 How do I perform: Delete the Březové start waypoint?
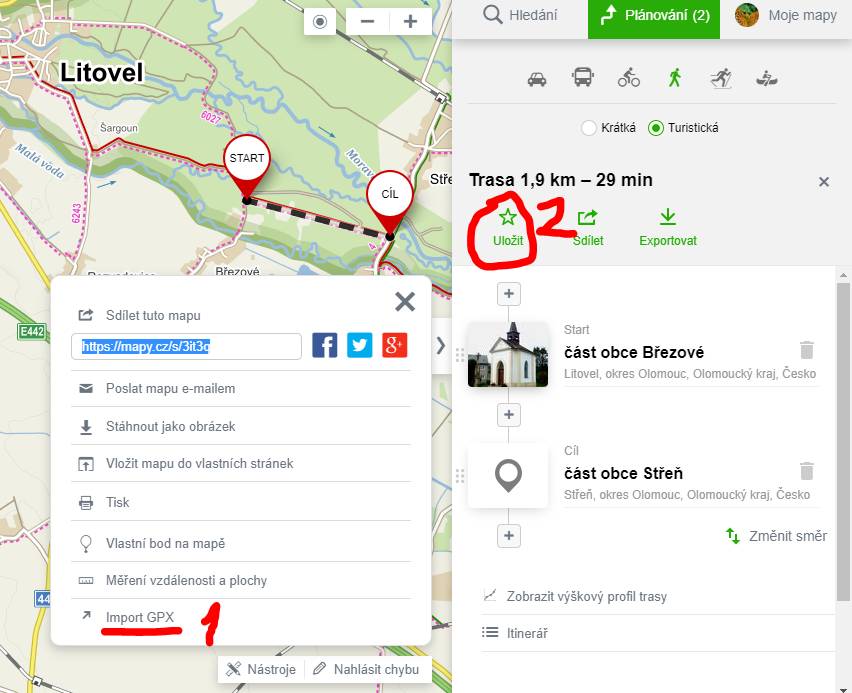[807, 350]
